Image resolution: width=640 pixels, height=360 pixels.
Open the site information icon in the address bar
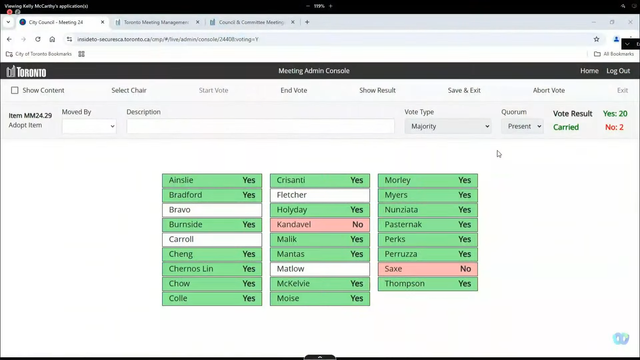pyautogui.click(x=69, y=39)
